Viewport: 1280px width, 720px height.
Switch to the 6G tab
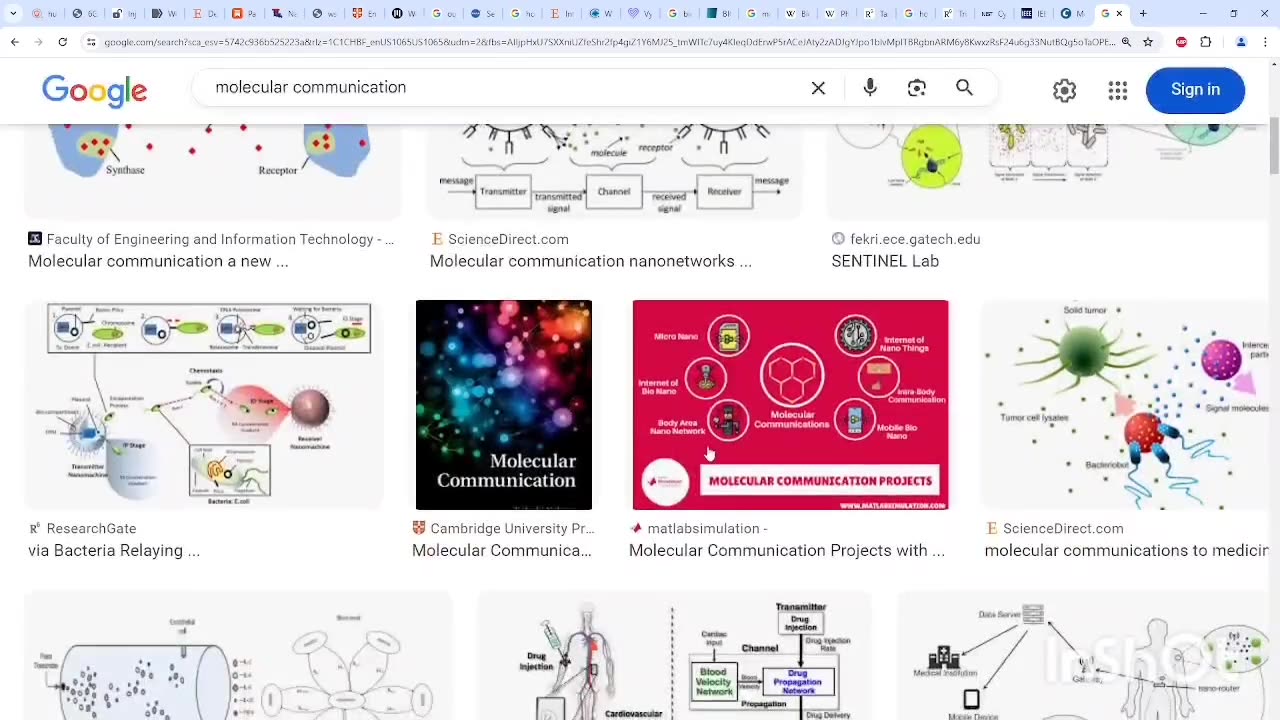(x=84, y=13)
